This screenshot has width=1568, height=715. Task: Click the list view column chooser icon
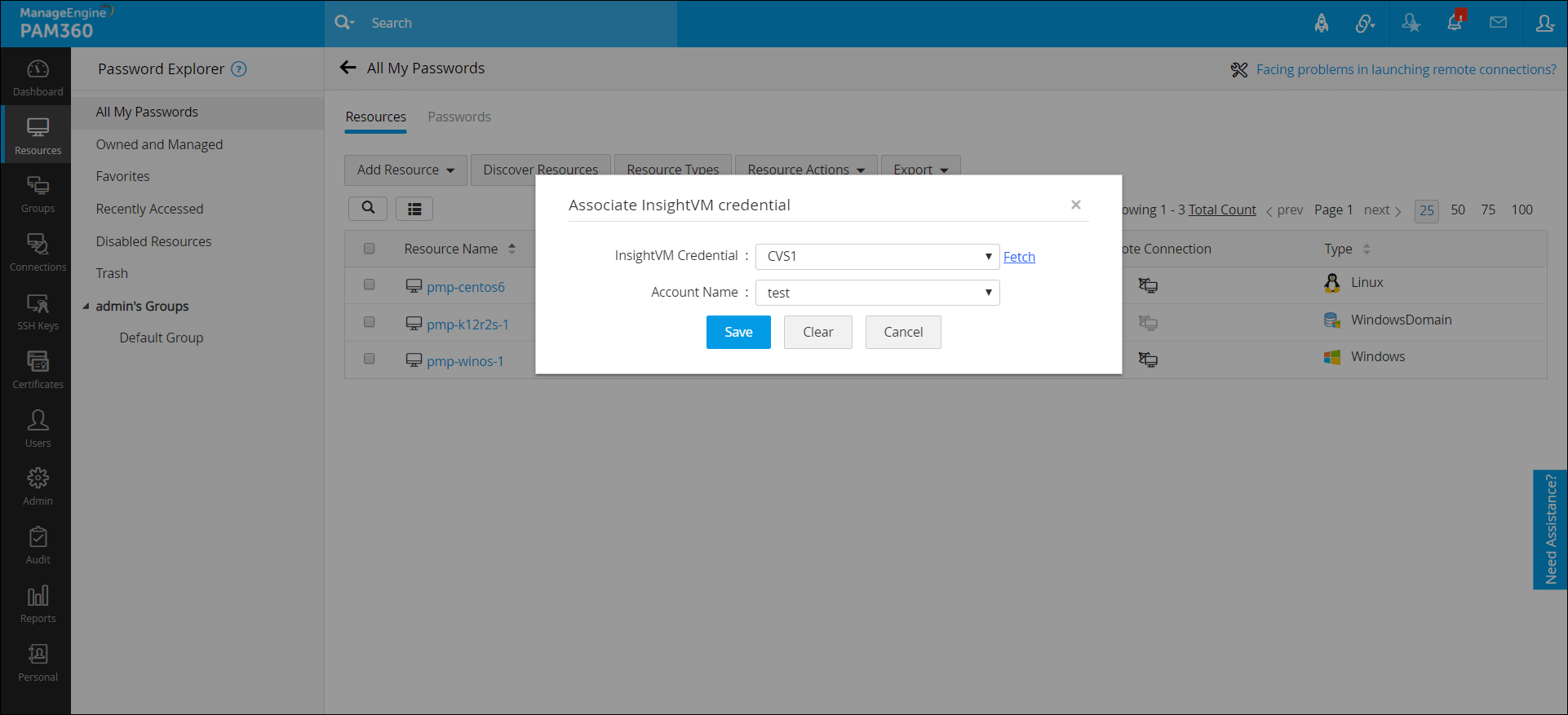coord(414,209)
